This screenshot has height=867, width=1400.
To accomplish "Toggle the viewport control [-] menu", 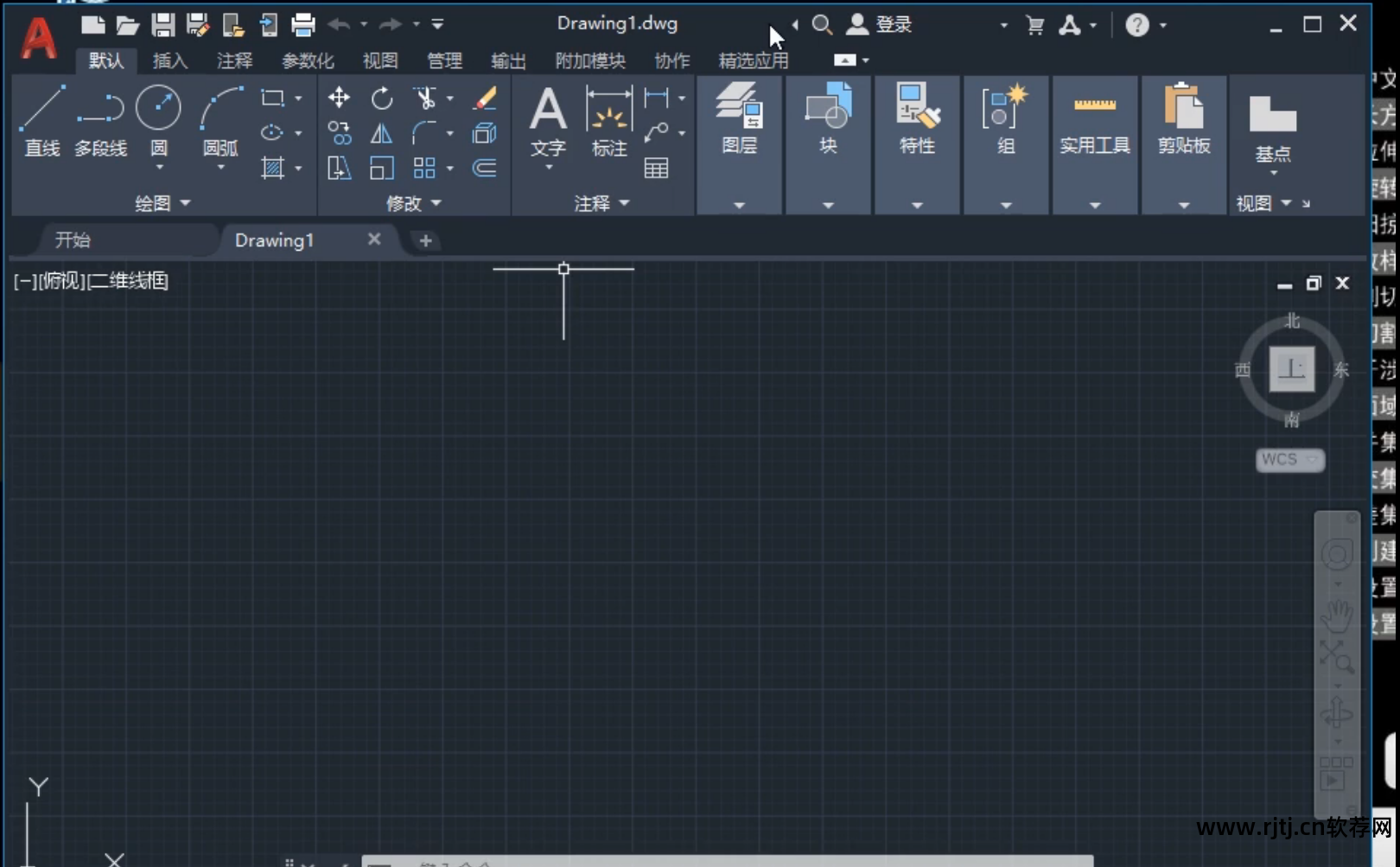I will pyautogui.click(x=23, y=280).
